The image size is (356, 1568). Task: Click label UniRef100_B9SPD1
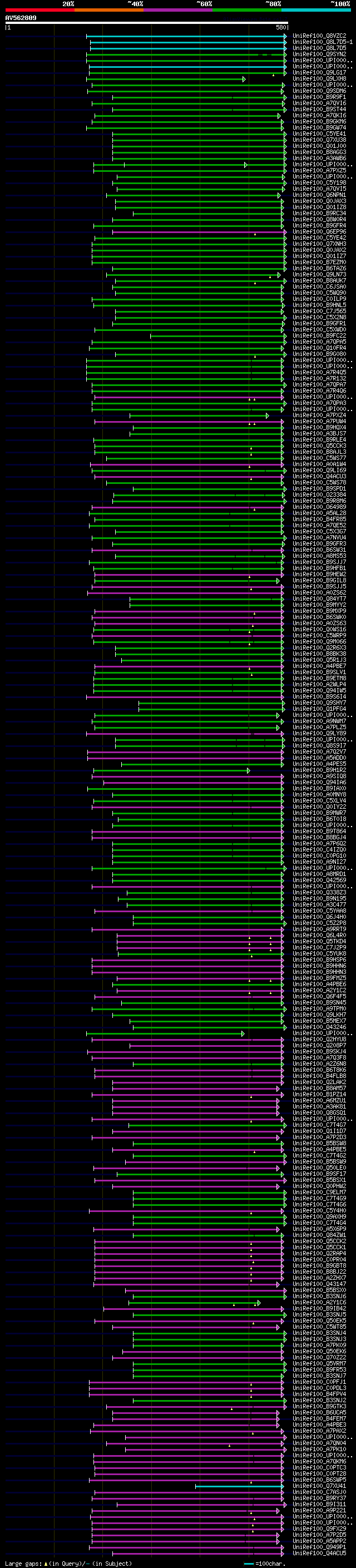[319, 489]
